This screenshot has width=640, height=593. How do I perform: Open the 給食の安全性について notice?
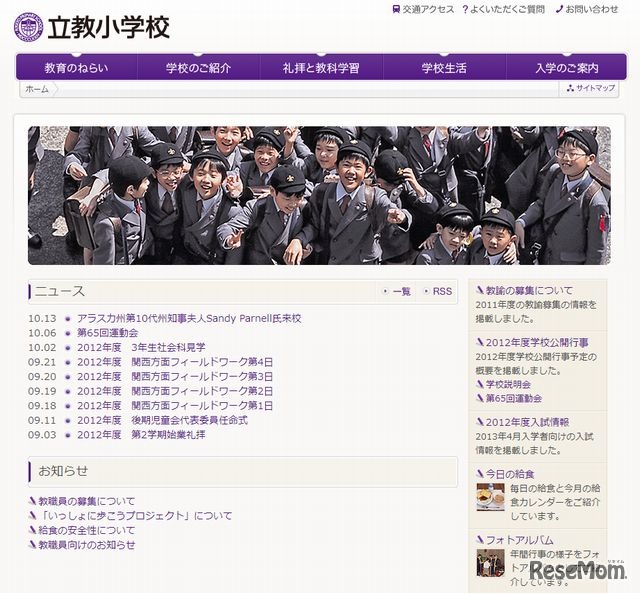pos(87,530)
